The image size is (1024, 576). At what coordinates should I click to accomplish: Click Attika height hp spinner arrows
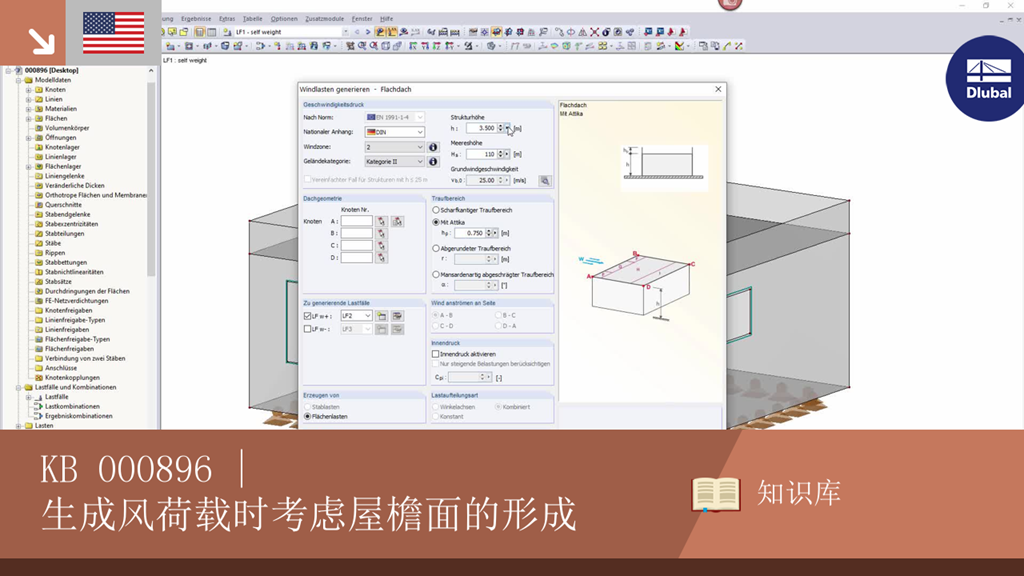tap(489, 233)
